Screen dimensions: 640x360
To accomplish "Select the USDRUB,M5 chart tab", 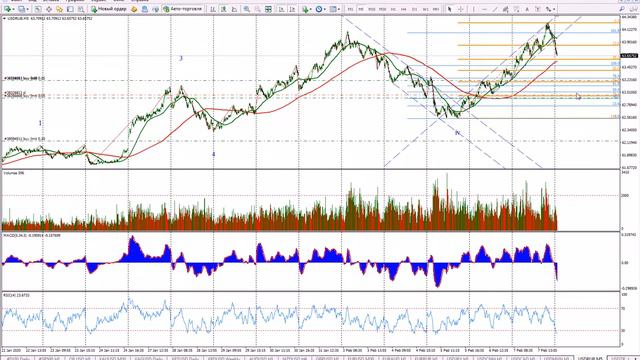I will [590, 358].
